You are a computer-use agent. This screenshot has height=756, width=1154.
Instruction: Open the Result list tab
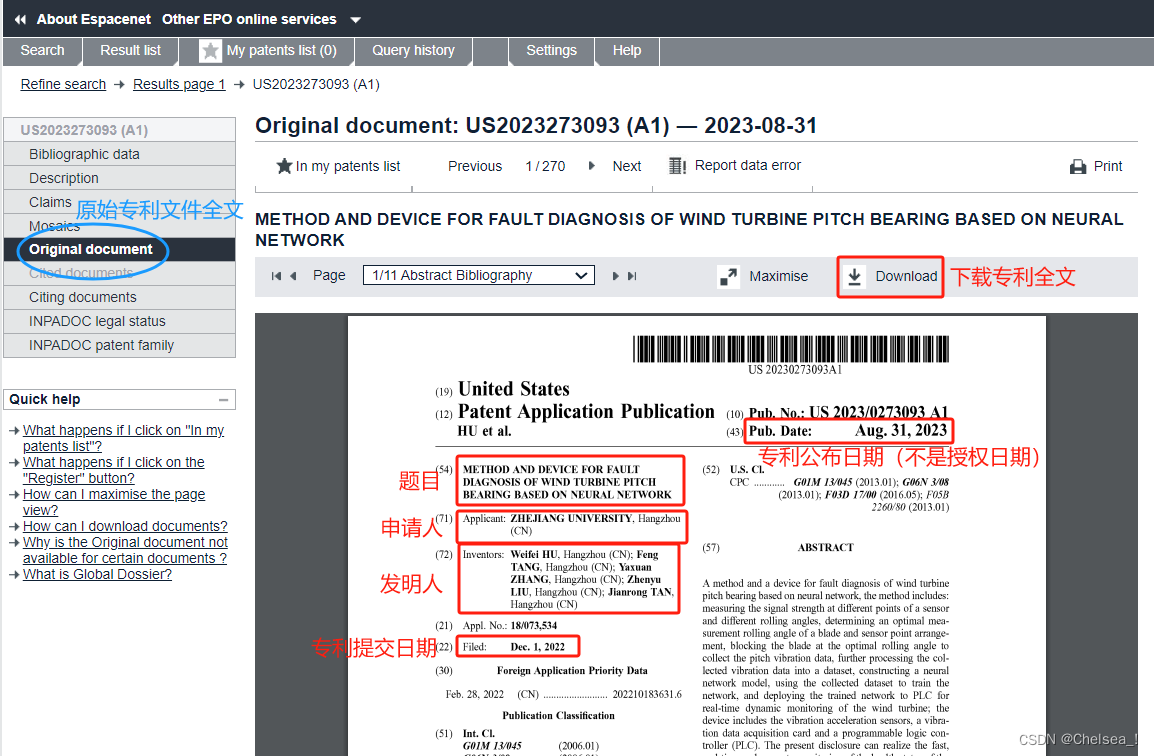(130, 51)
